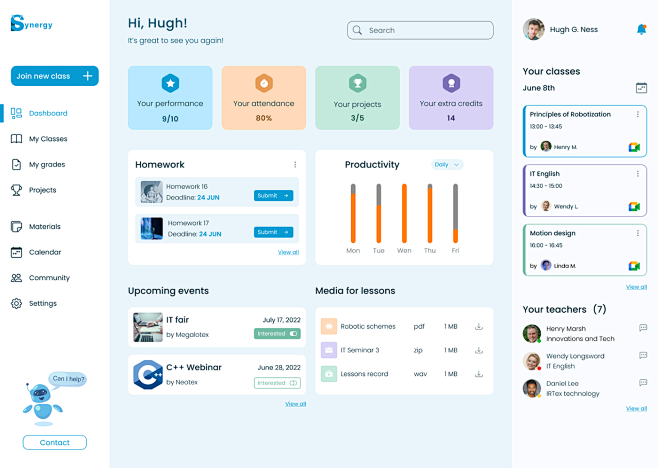Click the badge icon on Your extra credits

click(x=451, y=83)
